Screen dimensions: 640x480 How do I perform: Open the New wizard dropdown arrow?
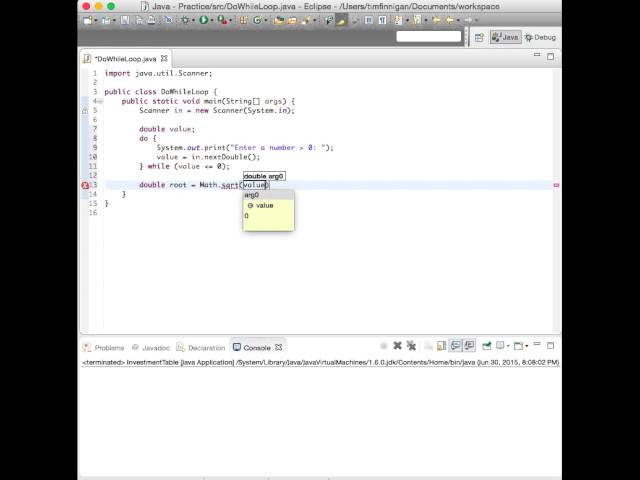click(96, 20)
